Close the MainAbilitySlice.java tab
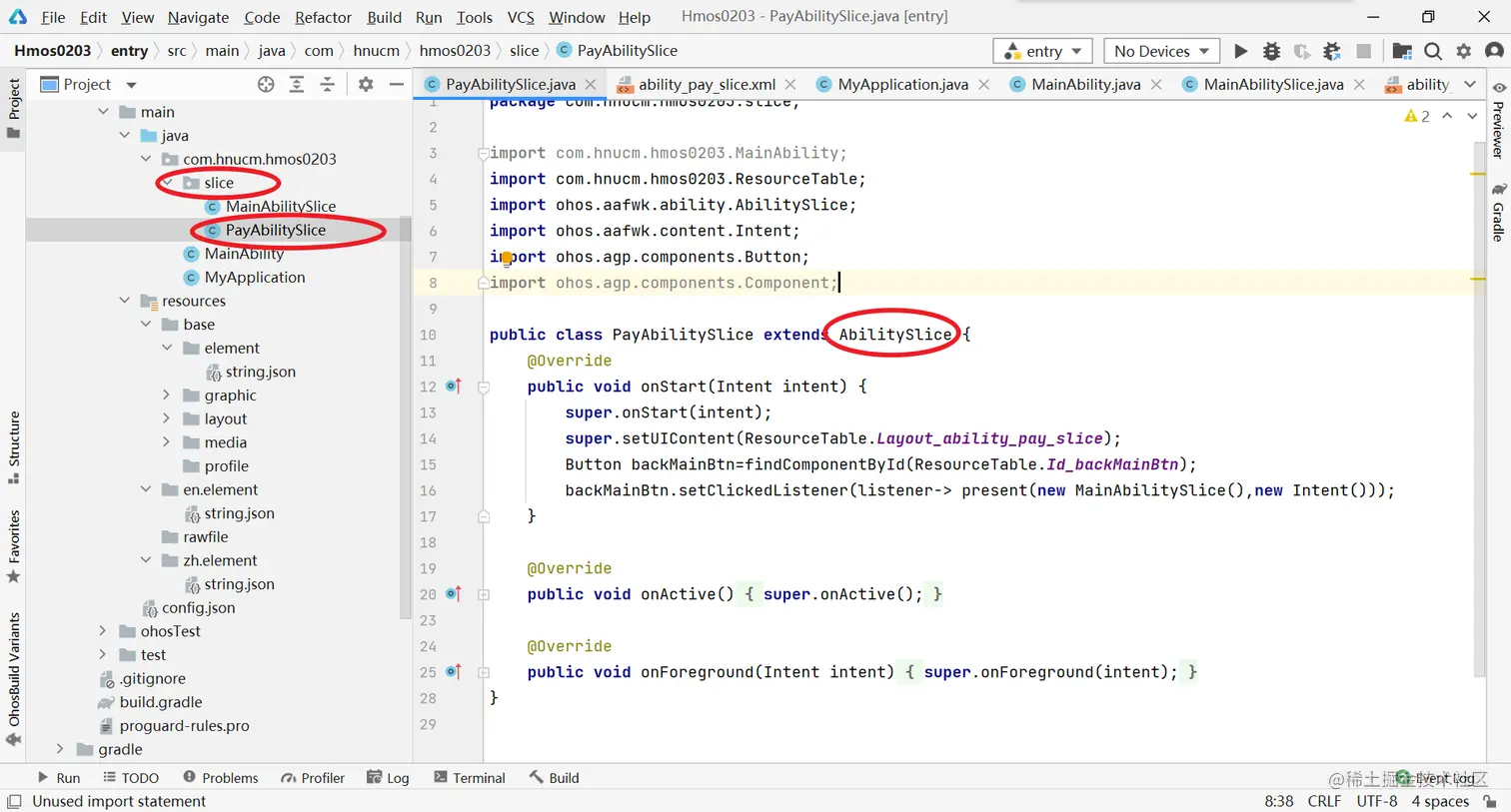 (x=1359, y=85)
